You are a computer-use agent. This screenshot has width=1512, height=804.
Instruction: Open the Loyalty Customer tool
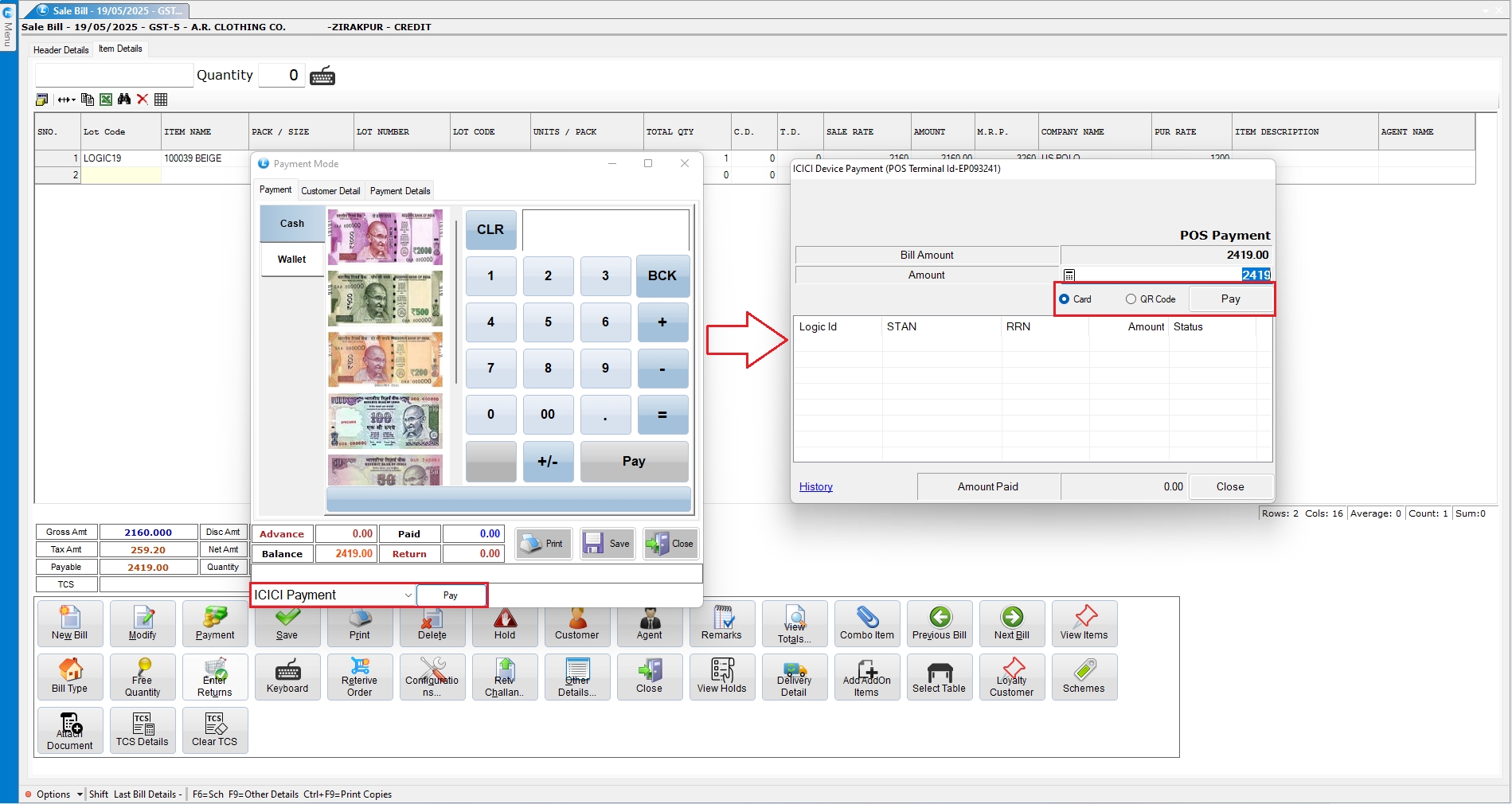pos(1011,677)
